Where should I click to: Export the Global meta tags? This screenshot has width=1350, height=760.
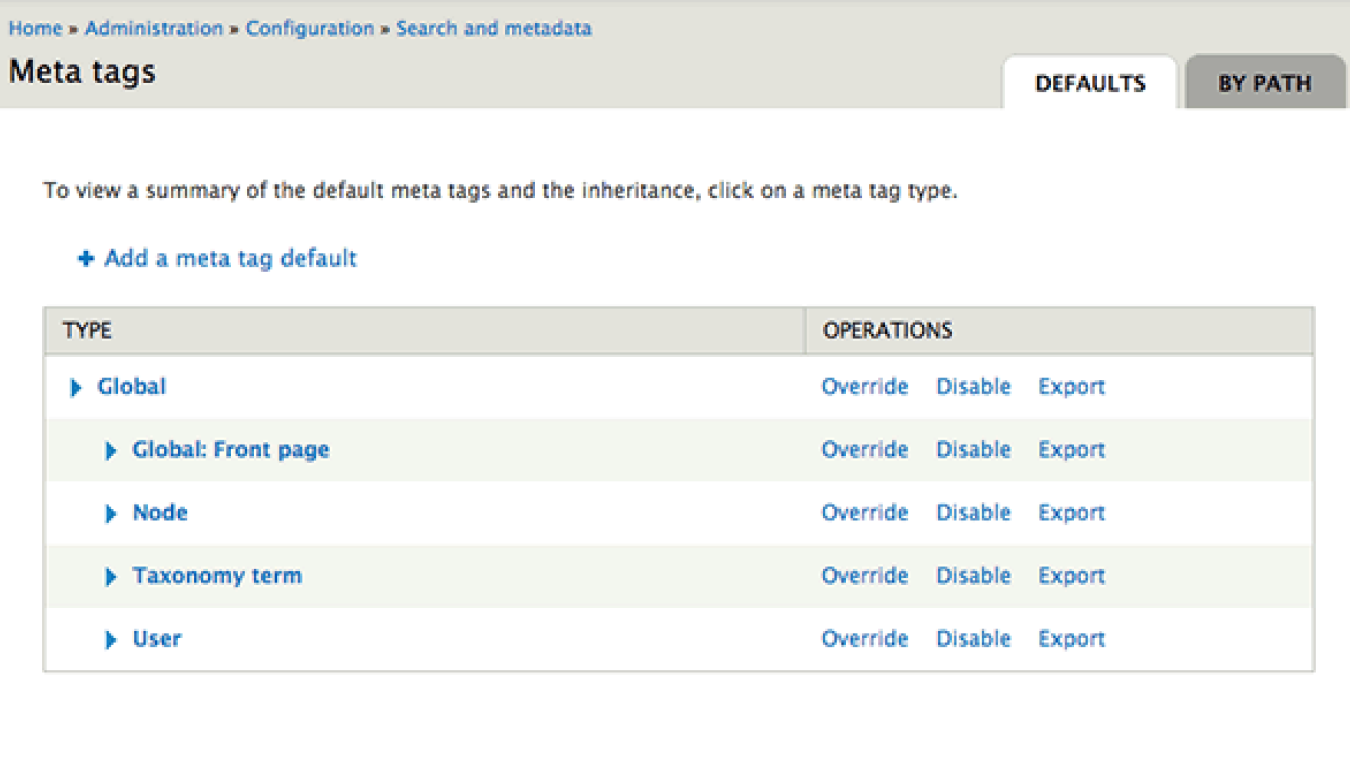1070,387
